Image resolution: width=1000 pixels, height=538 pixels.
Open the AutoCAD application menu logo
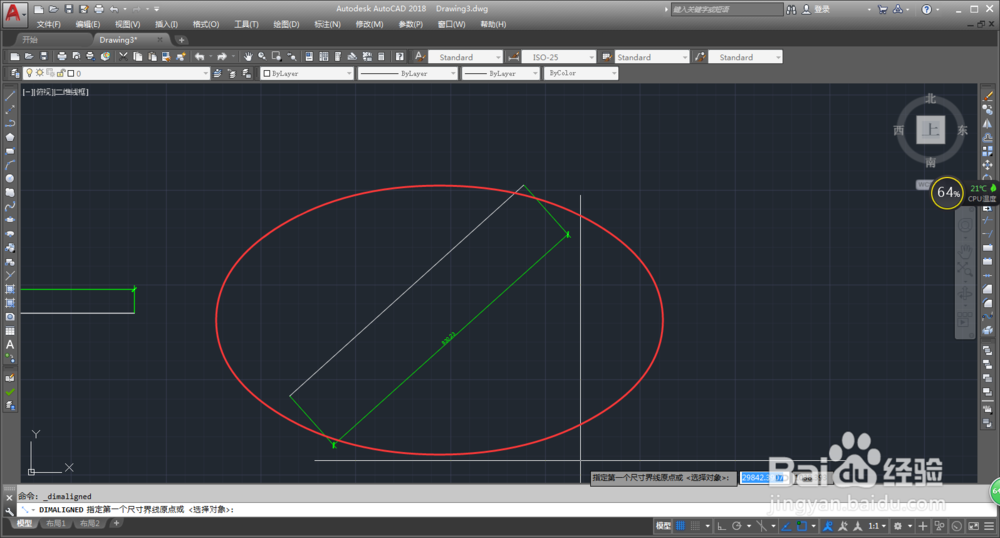click(13, 13)
